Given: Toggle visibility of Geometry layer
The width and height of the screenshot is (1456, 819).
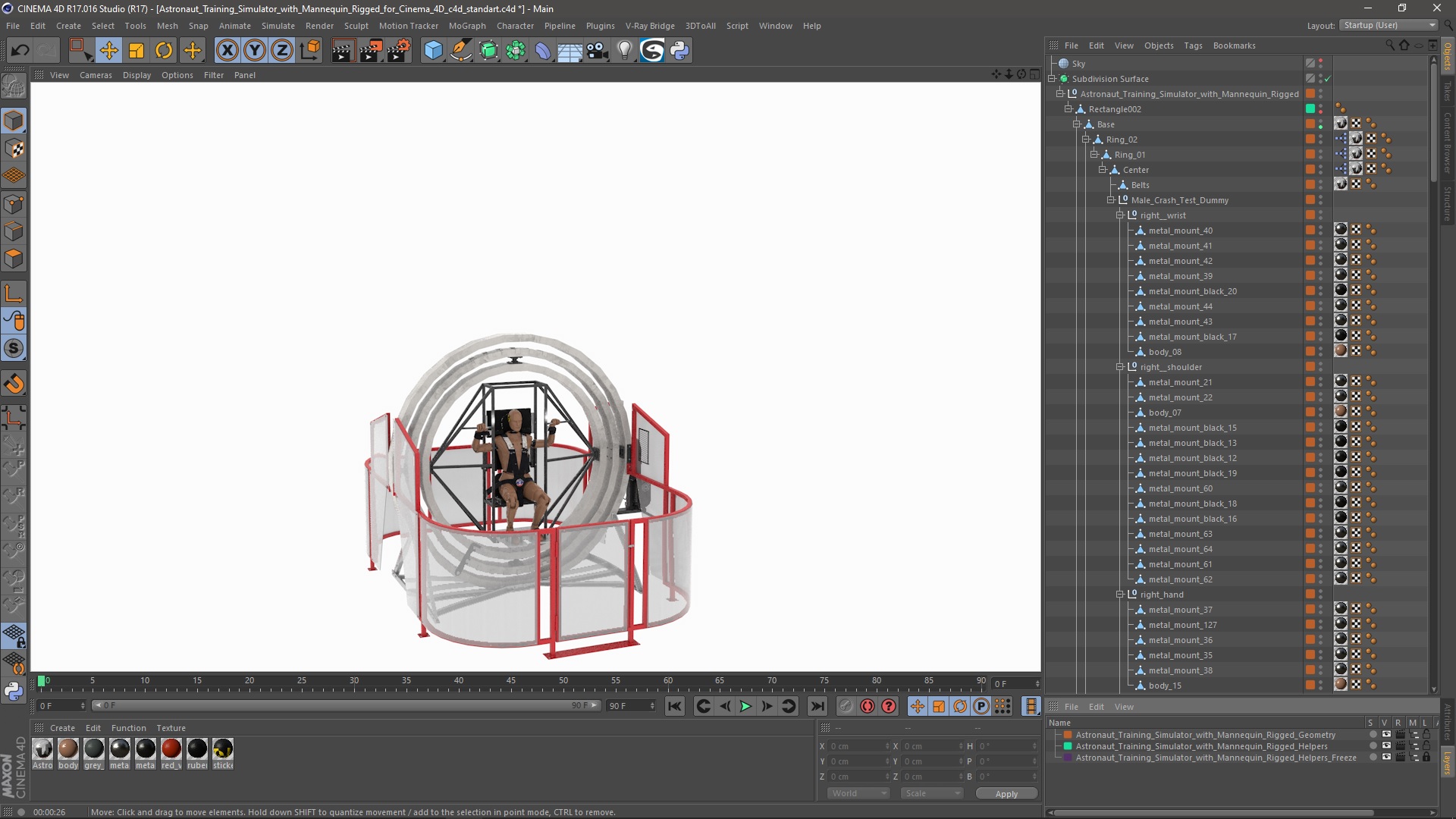Looking at the screenshot, I should 1386,735.
